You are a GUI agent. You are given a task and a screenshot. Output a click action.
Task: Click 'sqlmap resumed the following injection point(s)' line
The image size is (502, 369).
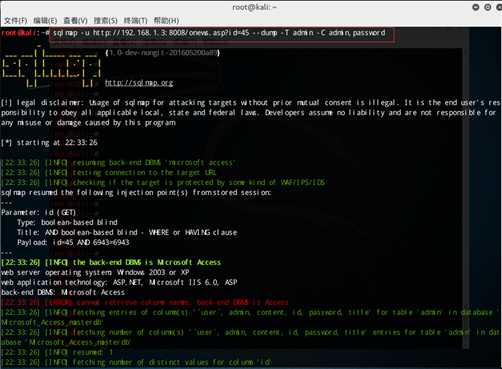tap(136, 193)
